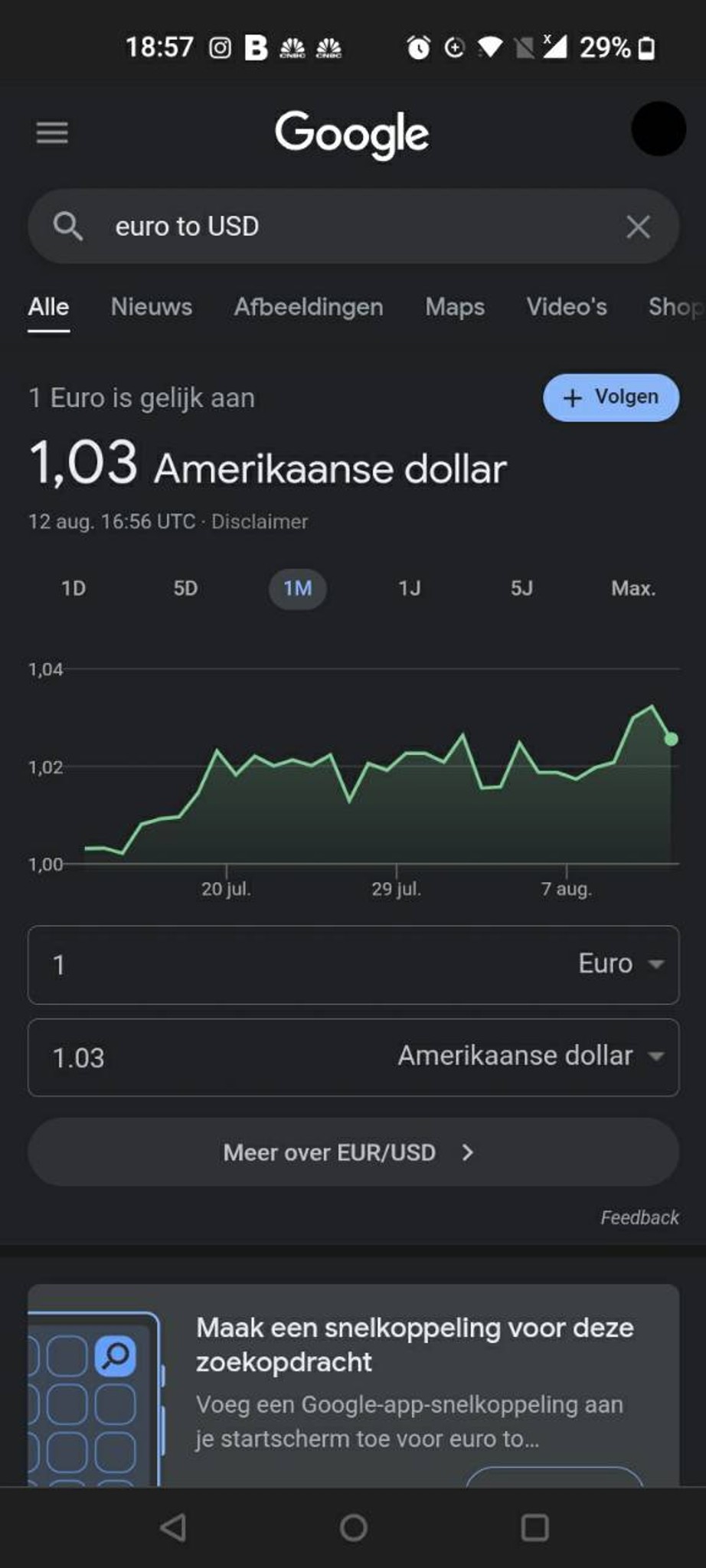This screenshot has height=1568, width=706.
Task: Tap the Android back navigation button
Action: coord(173,1528)
